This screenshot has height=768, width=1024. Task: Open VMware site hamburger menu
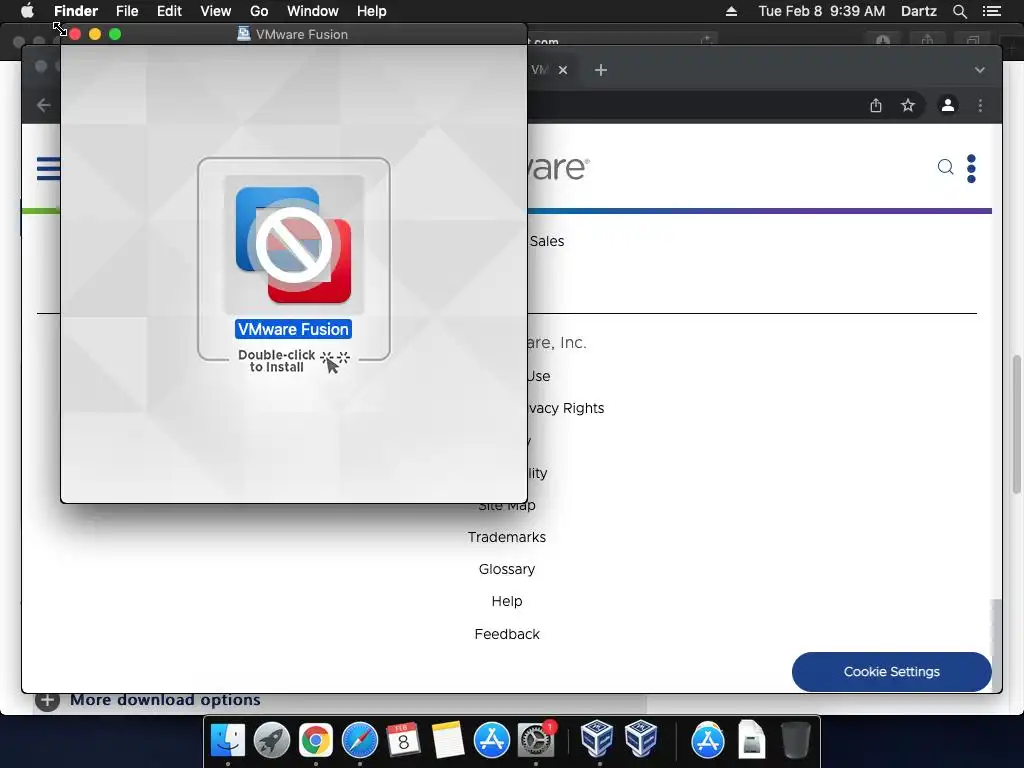48,168
